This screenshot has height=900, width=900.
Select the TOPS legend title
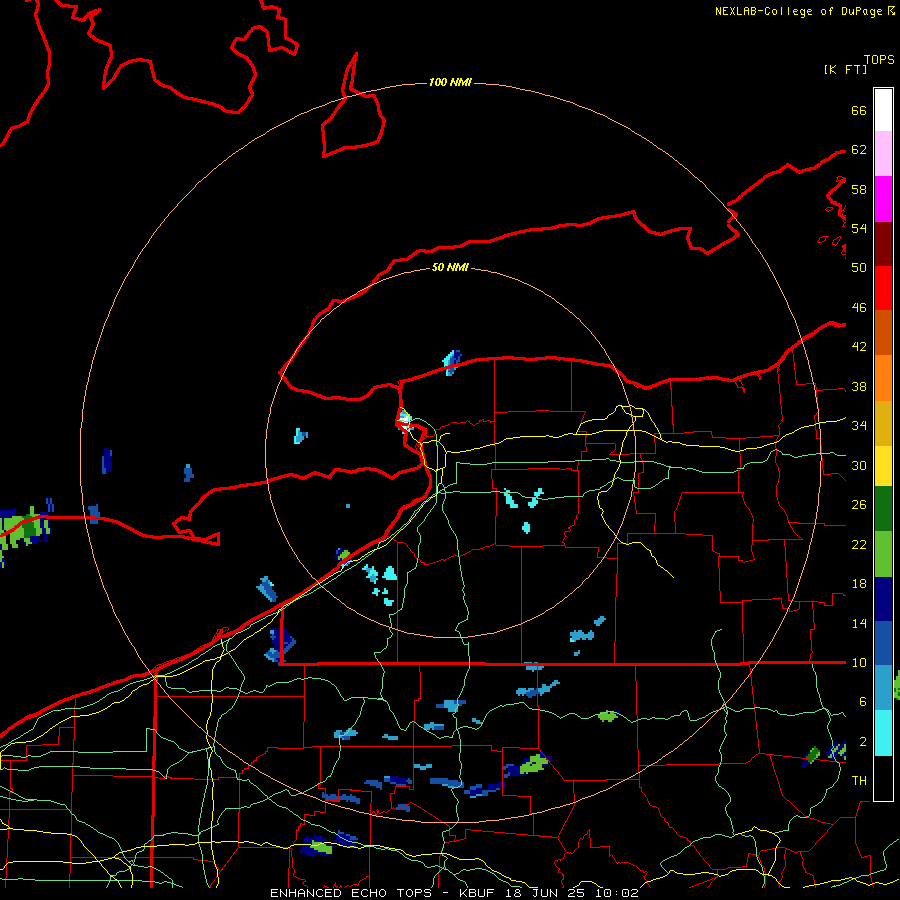click(x=879, y=59)
